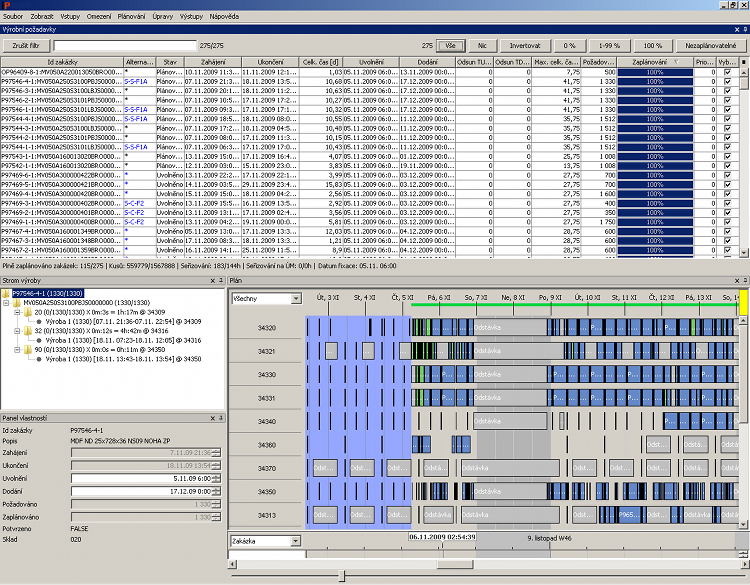Toggle checkbox for P97467-4-1 row
750x585 pixels.
point(728,232)
